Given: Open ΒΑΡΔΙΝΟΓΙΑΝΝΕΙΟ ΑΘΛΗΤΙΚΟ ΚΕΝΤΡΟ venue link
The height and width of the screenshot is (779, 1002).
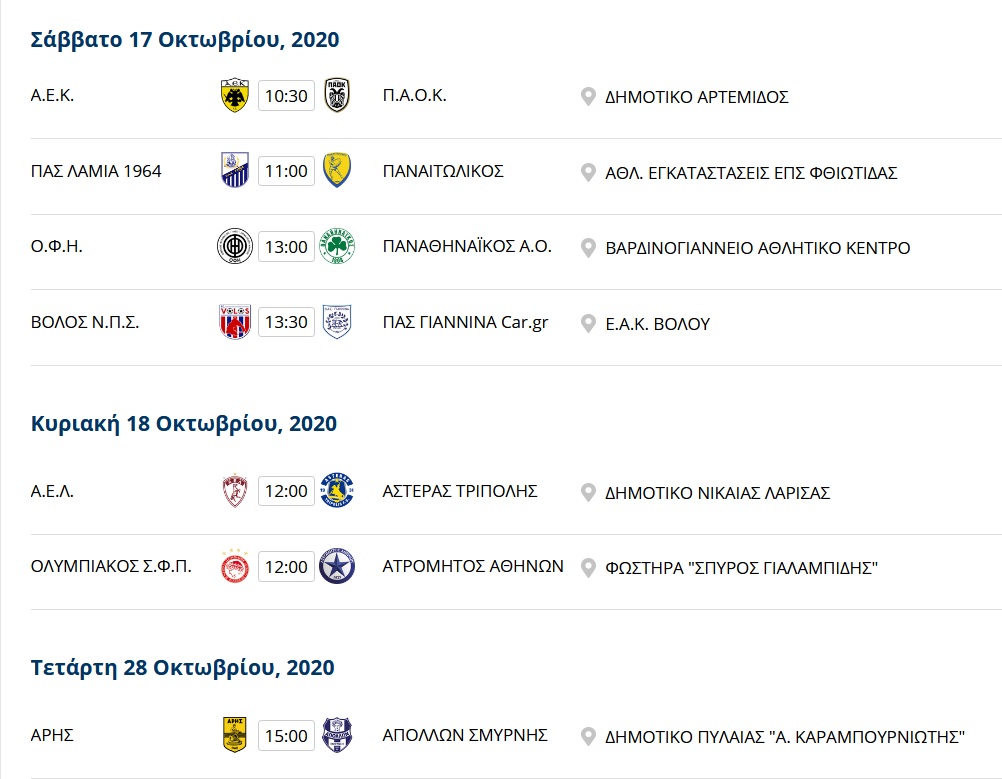Looking at the screenshot, I should (x=758, y=248).
